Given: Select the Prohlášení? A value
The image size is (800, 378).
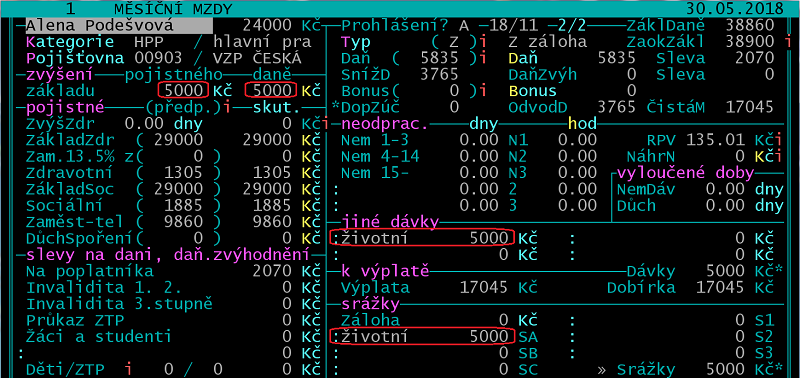Looking at the screenshot, I should (x=464, y=25).
